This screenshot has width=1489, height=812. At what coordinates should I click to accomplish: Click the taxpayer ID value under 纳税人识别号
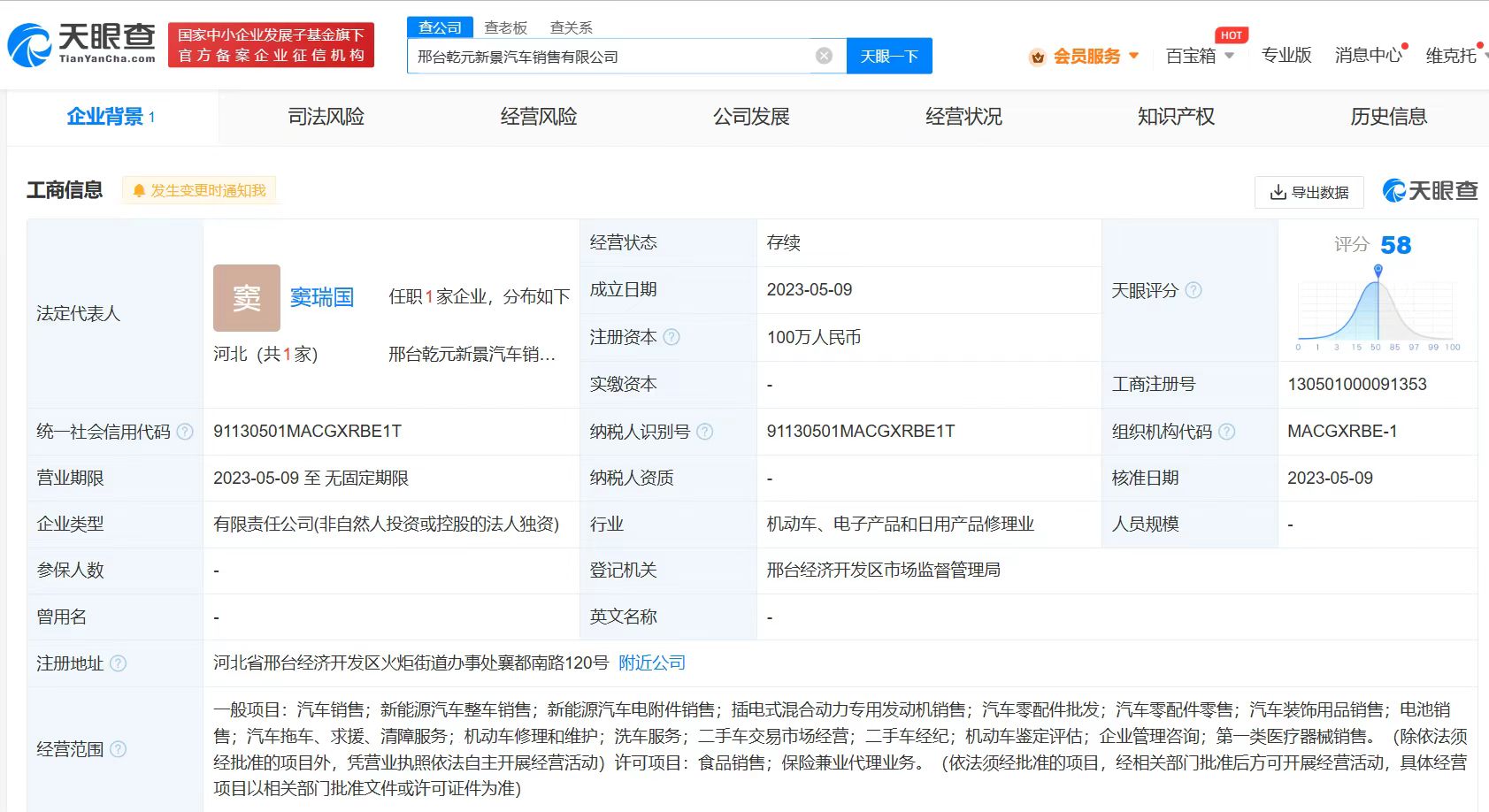tap(861, 432)
